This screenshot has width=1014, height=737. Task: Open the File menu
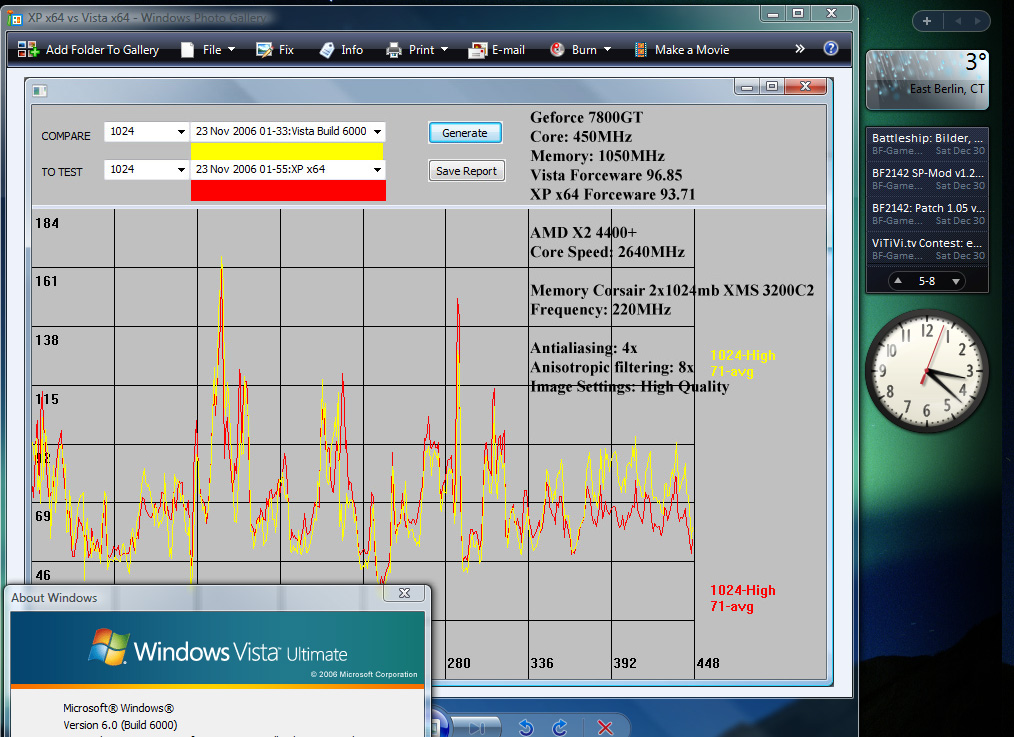[x=208, y=50]
